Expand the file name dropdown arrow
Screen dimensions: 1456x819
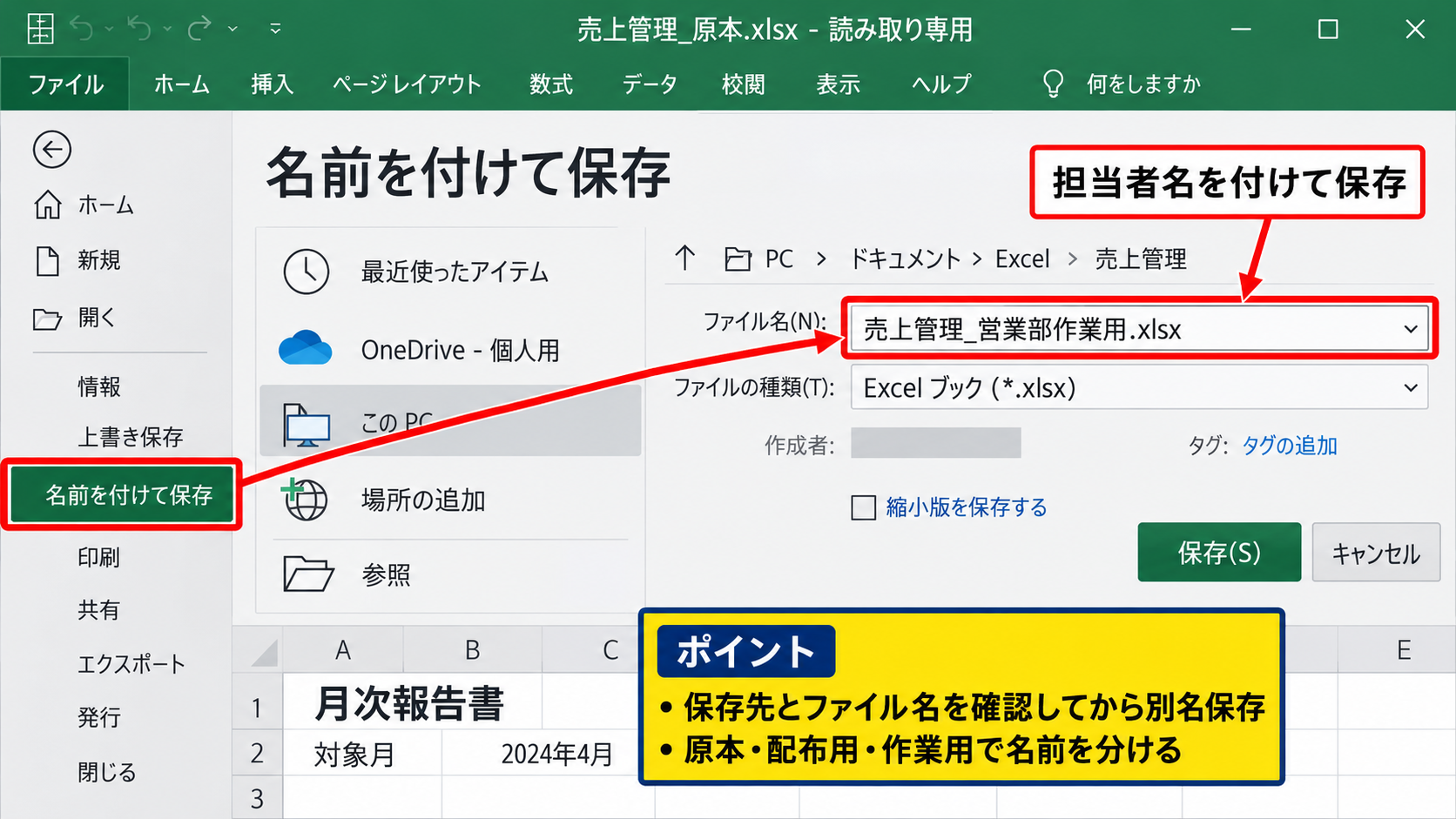tap(1411, 329)
